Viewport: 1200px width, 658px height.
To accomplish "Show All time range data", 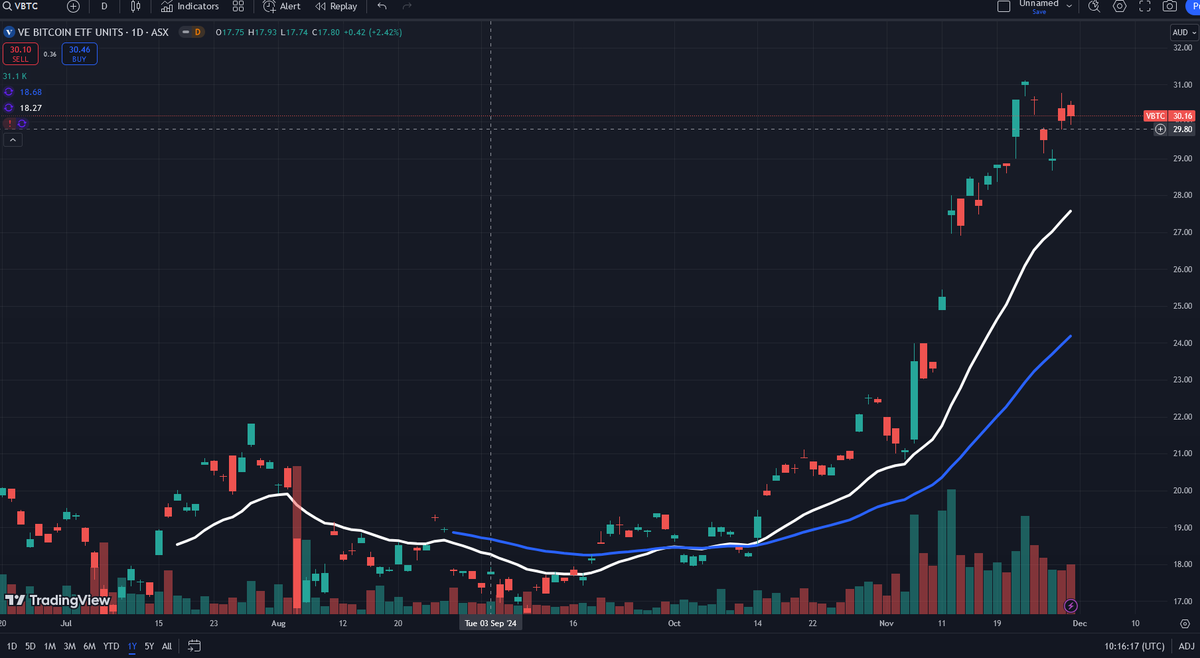I will pyautogui.click(x=167, y=646).
